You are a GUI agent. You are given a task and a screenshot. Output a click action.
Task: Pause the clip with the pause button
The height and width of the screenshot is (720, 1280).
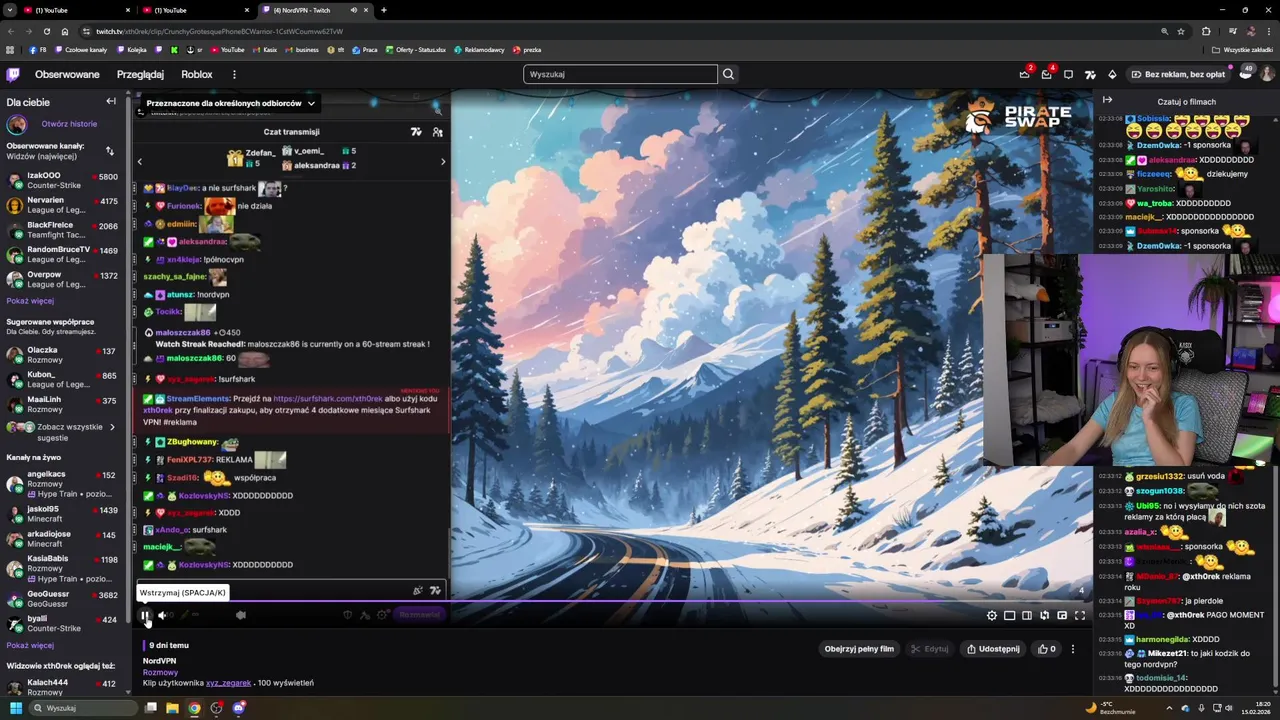(145, 615)
